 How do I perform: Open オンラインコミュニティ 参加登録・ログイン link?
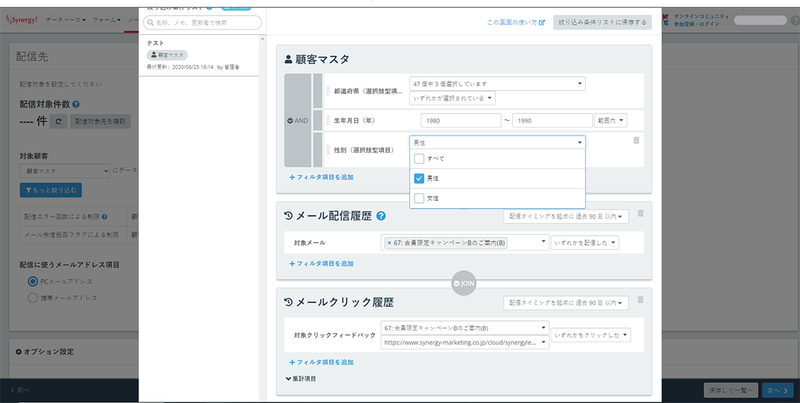coord(702,20)
